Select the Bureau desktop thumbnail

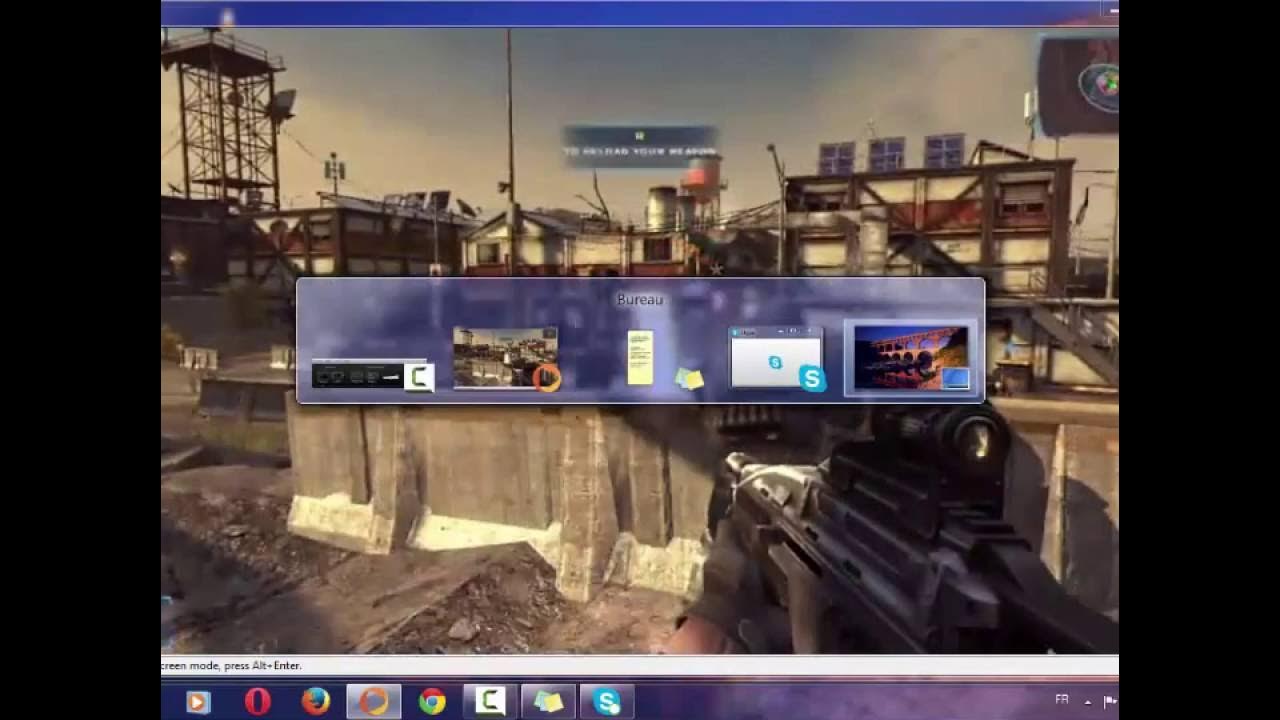click(x=911, y=358)
